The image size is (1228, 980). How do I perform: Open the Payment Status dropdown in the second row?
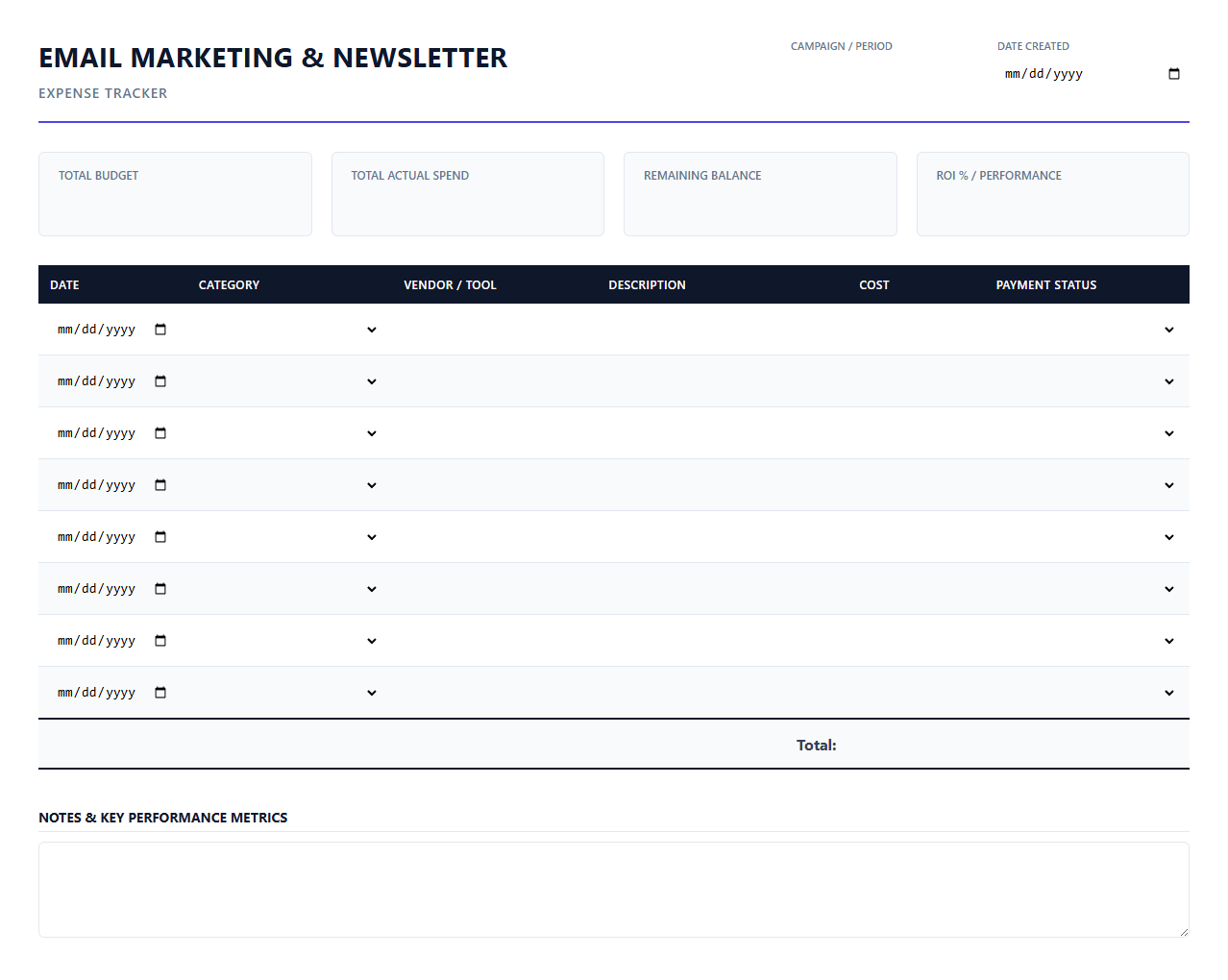pyautogui.click(x=1086, y=381)
